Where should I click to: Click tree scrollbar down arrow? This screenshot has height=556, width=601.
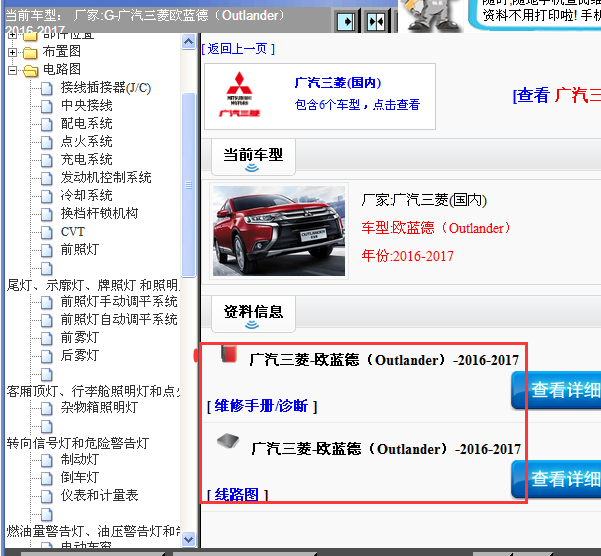pos(188,540)
